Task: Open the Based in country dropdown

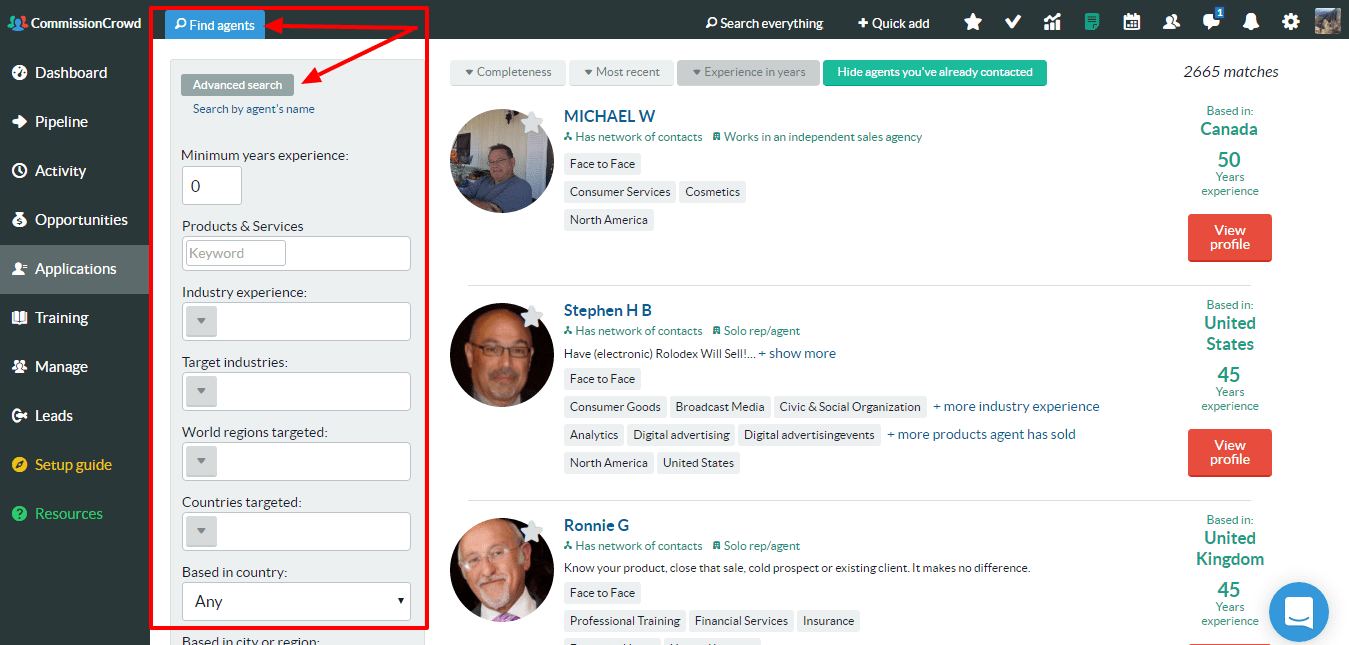Action: click(x=296, y=601)
